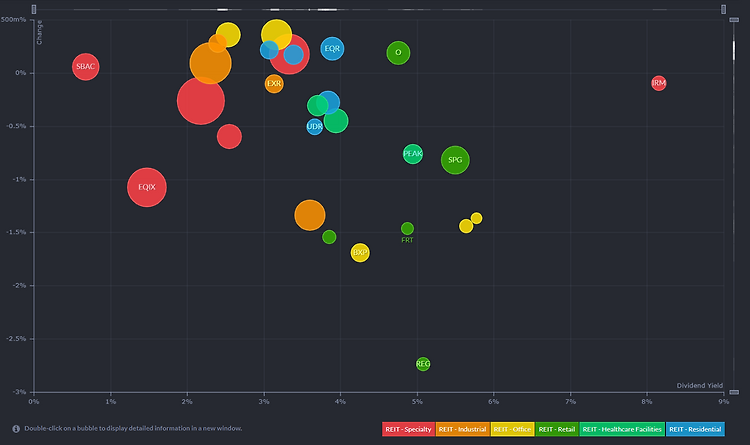Click the white thumb on the vertical scrollbar
This screenshot has height=445, width=750.
[x=734, y=50]
